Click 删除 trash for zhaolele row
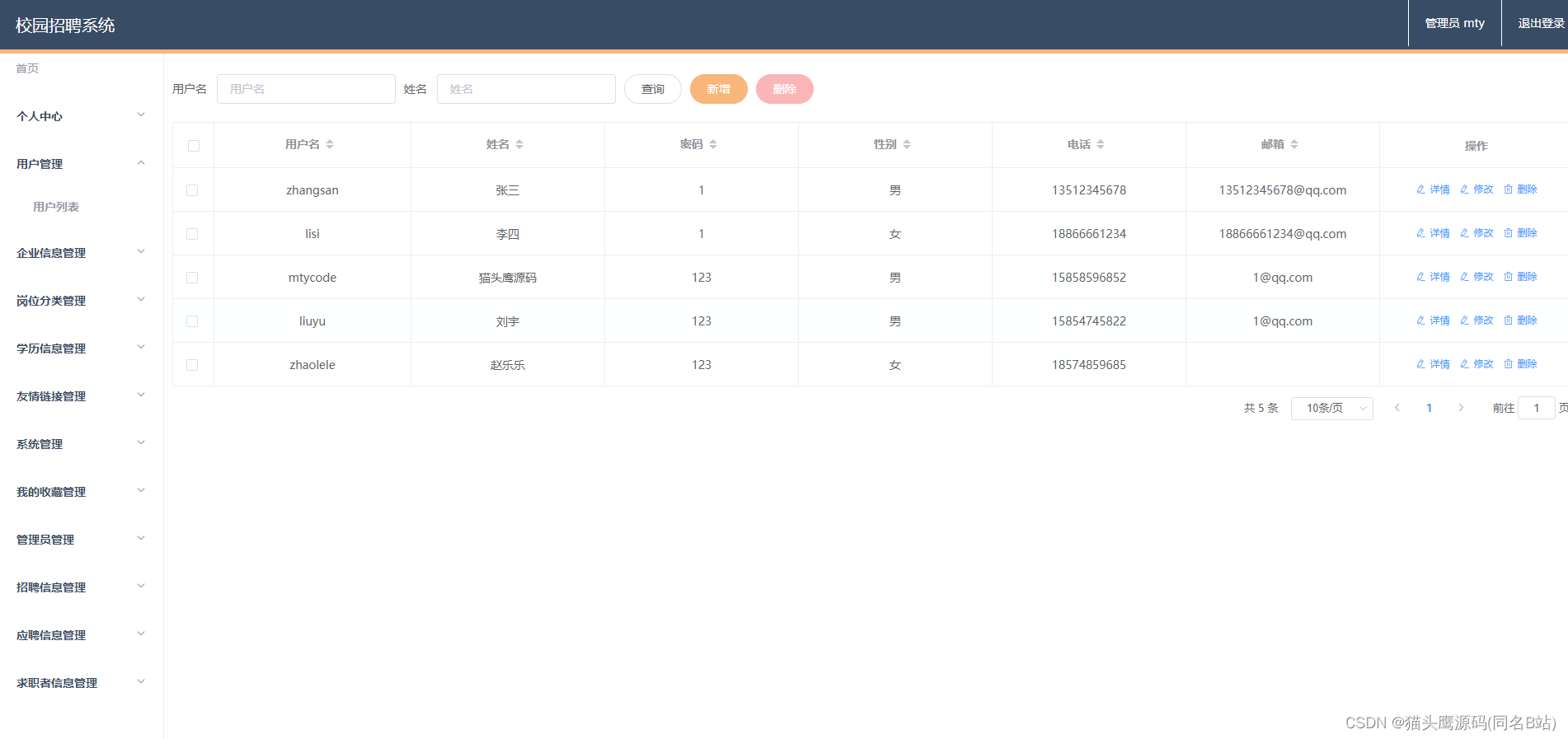 1520,364
